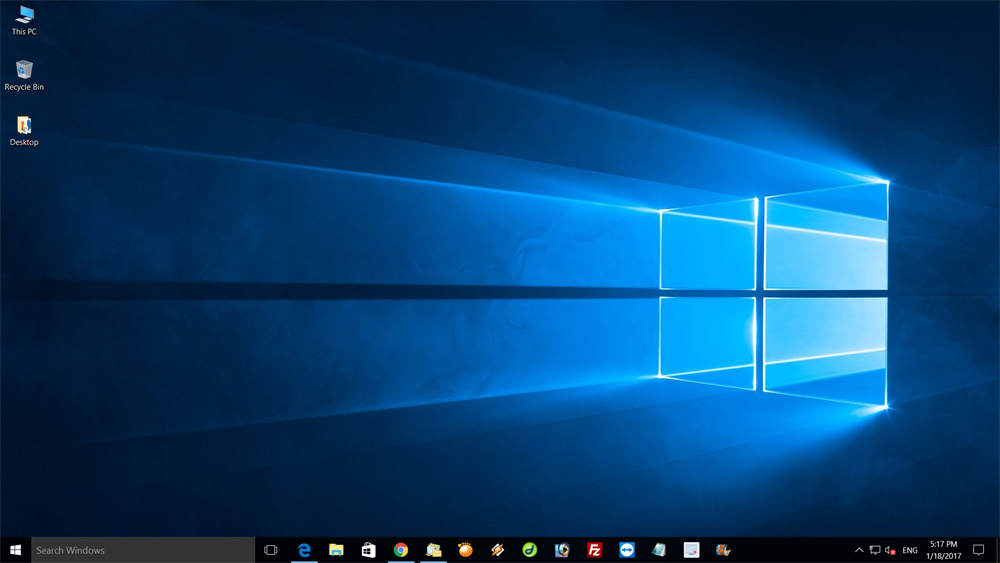Open the Action Center notifications icon
The width and height of the screenshot is (1000, 563).
979,550
